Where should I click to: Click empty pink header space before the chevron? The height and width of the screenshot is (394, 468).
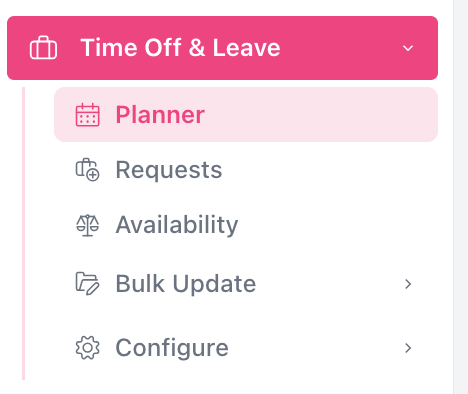(340, 48)
